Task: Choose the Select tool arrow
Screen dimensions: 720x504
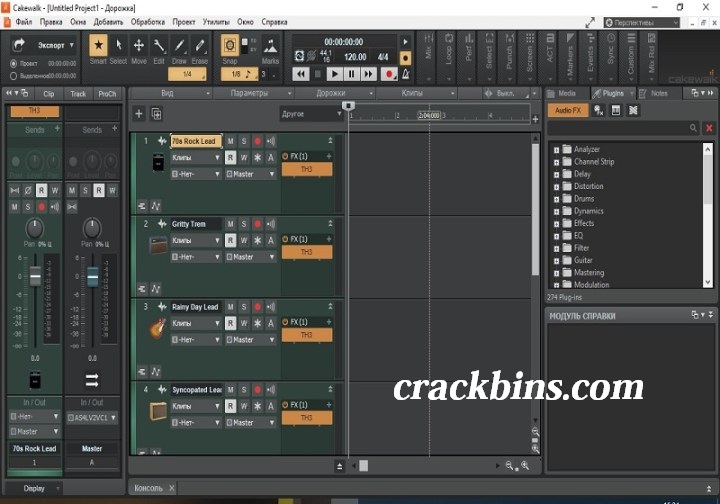Action: click(x=118, y=45)
